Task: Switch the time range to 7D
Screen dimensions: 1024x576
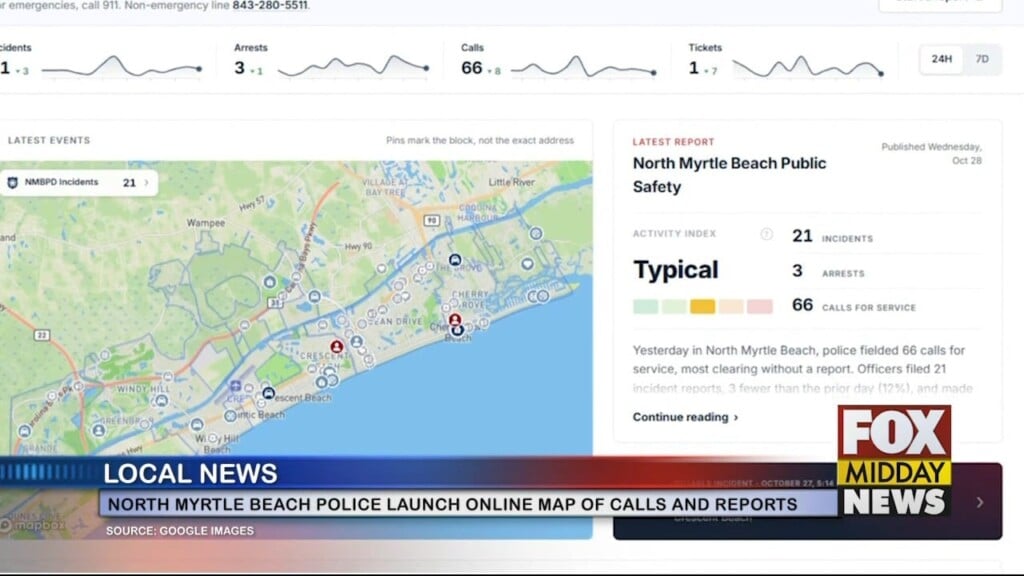Action: pos(982,59)
